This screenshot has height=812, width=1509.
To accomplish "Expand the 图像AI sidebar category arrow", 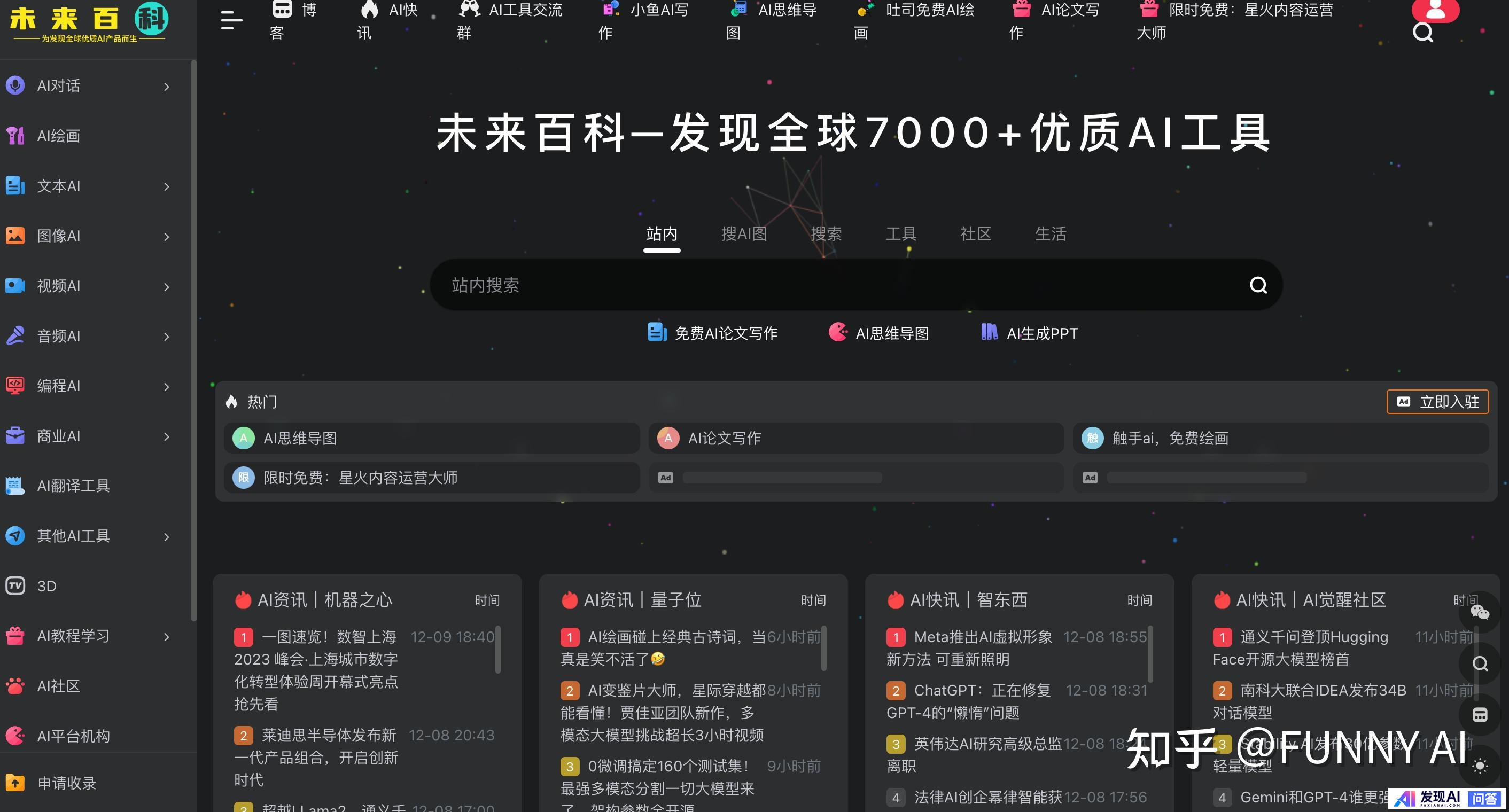I will (x=166, y=237).
